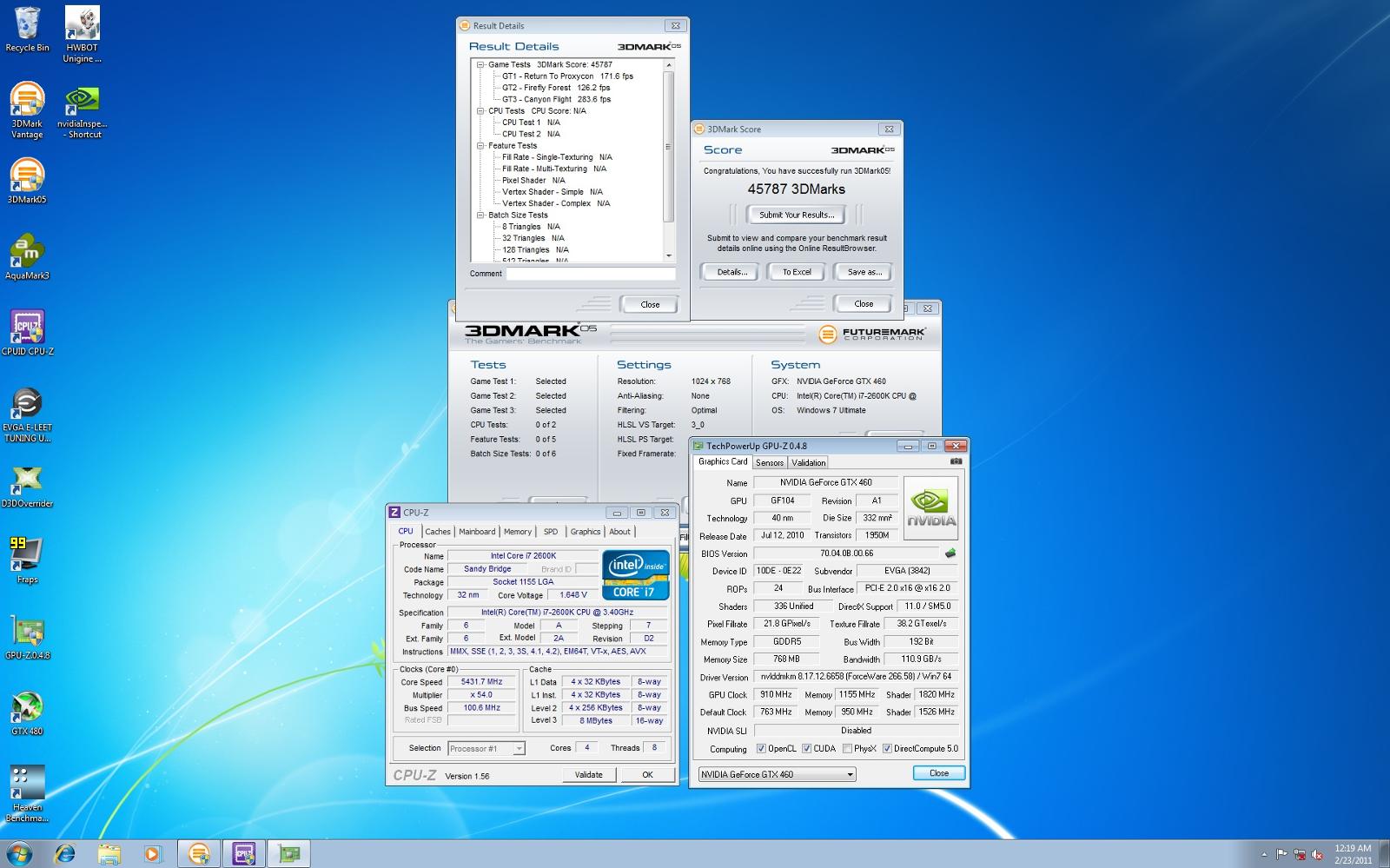Open About tab in CPU-Z
1390x868 pixels.
(x=619, y=532)
